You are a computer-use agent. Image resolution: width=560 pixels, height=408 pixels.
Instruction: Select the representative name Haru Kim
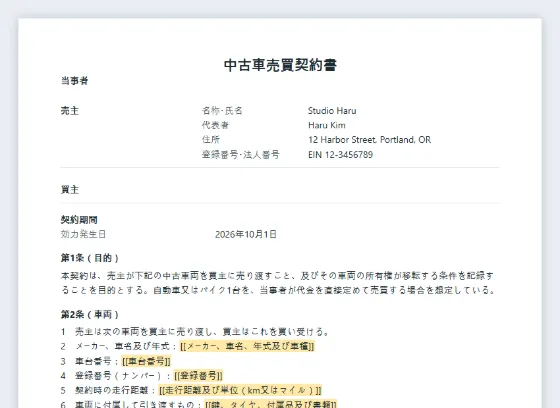(327, 125)
